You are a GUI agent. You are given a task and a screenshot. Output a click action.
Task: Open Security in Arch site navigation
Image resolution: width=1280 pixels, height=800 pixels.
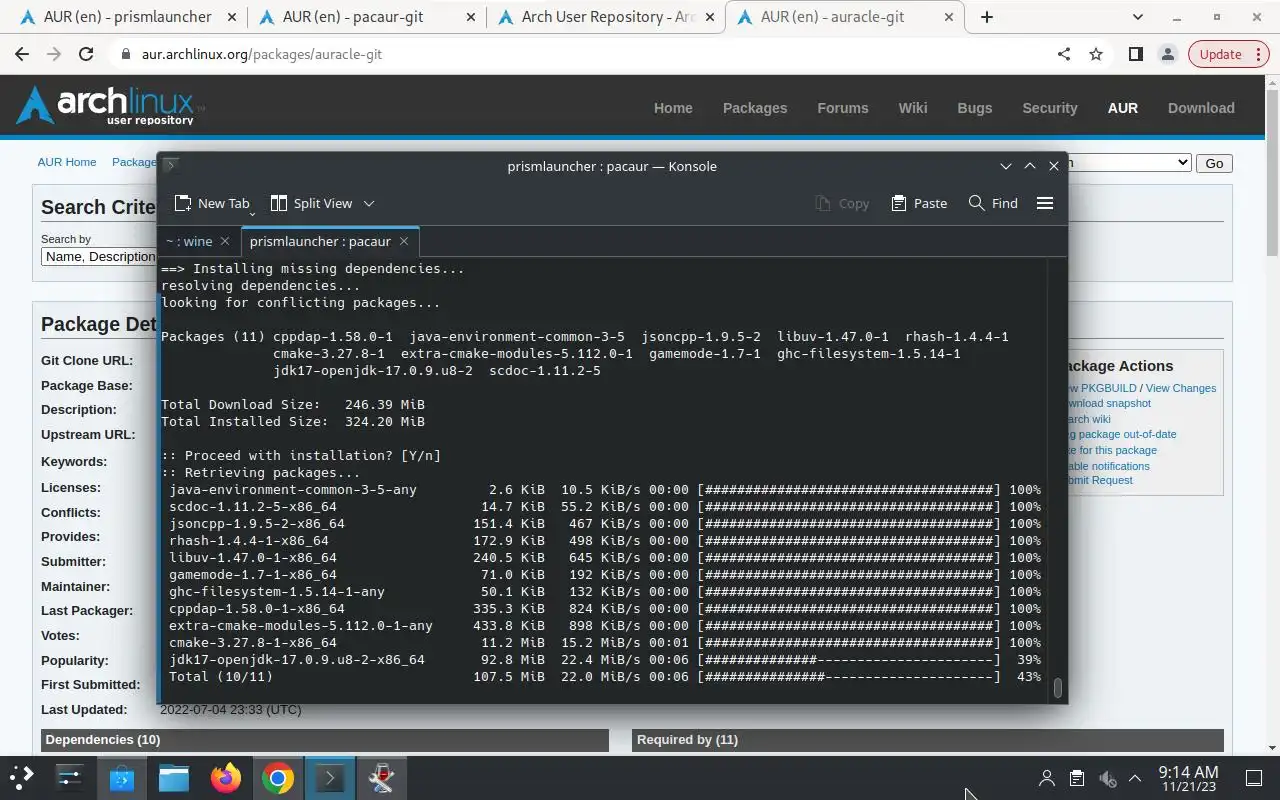pyautogui.click(x=1050, y=108)
